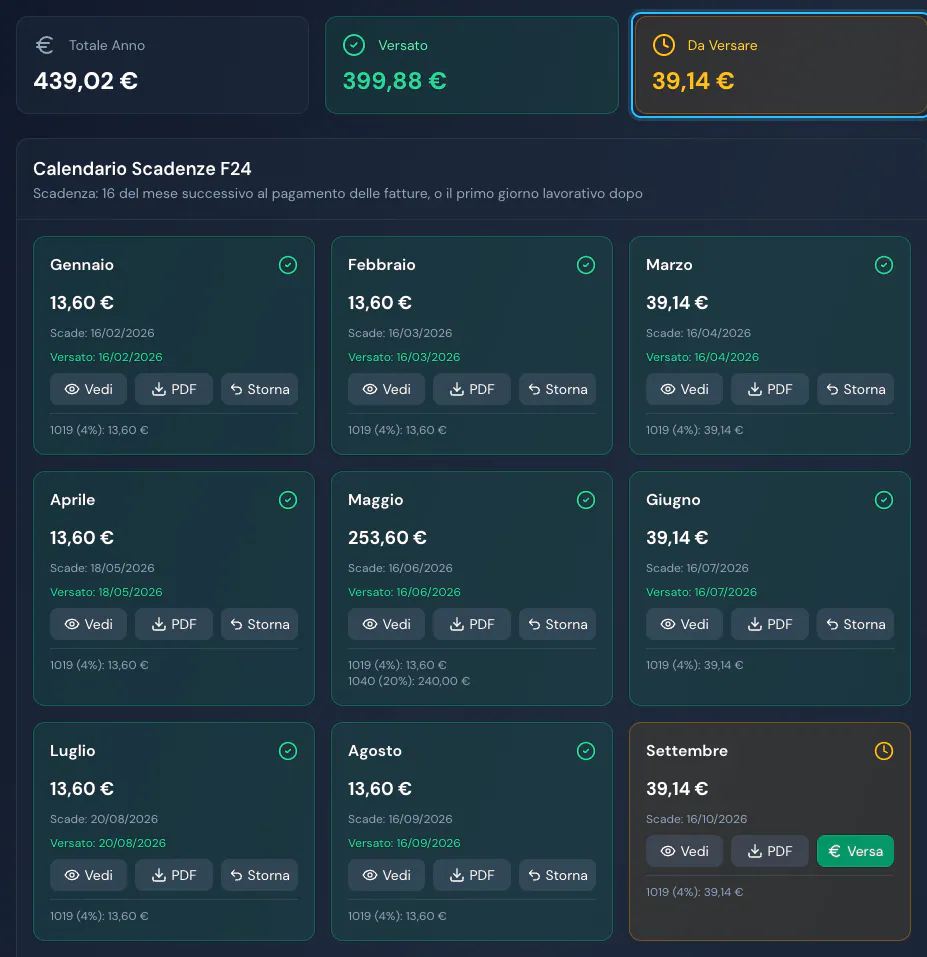Click the paid checkmark icon on Gennaio card
This screenshot has width=927, height=957.
[x=288, y=265]
